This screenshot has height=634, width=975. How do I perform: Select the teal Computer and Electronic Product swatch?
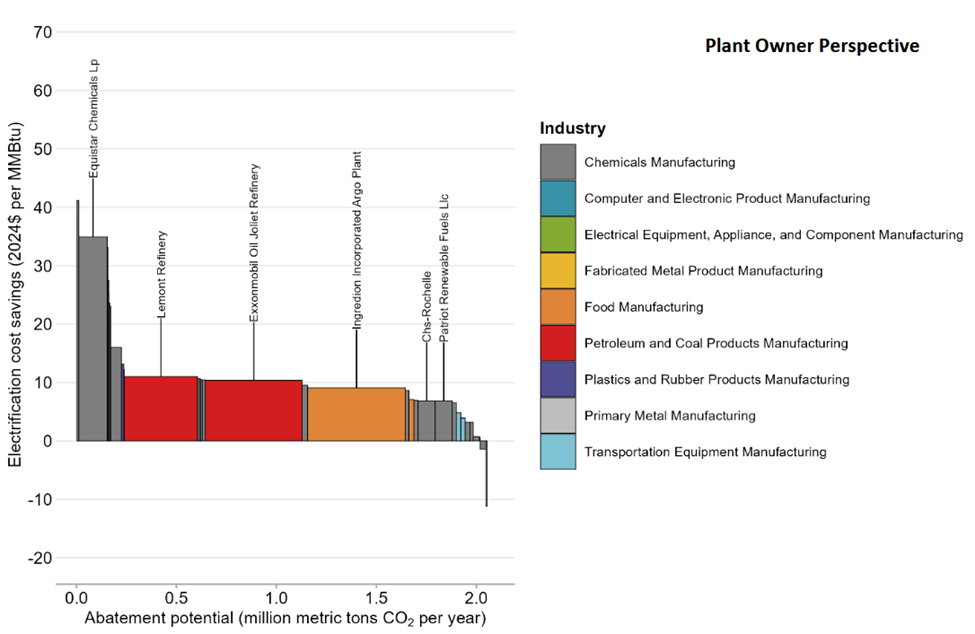557,198
